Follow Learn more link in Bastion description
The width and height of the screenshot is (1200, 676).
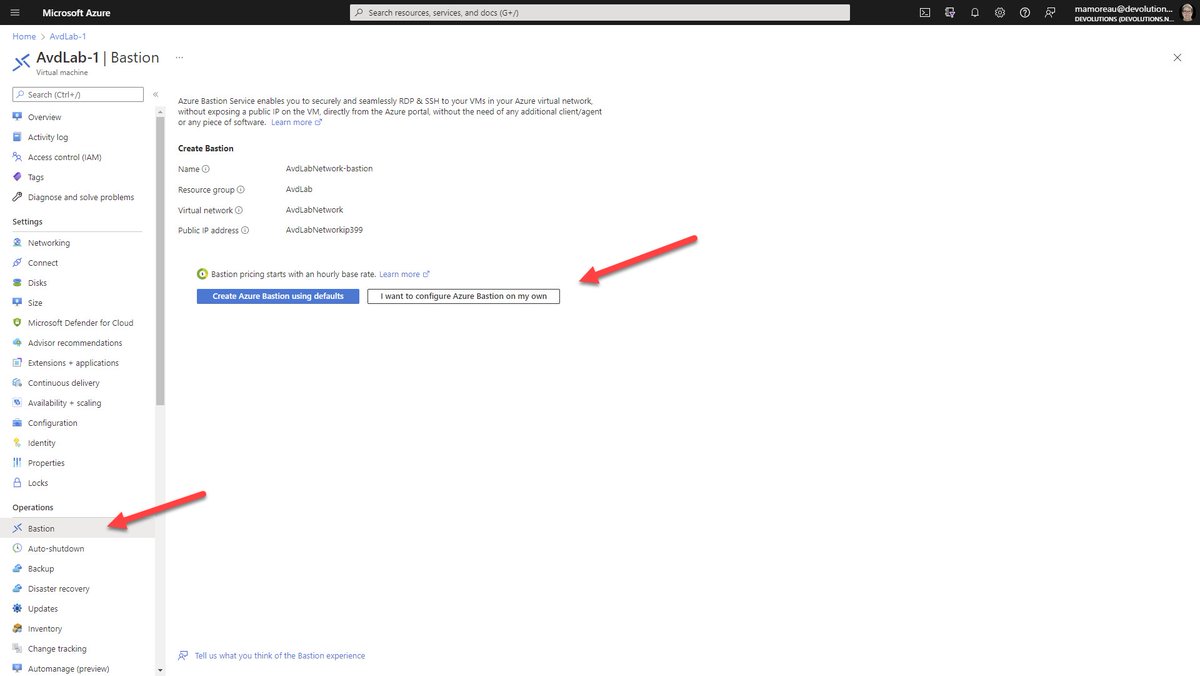coord(296,122)
